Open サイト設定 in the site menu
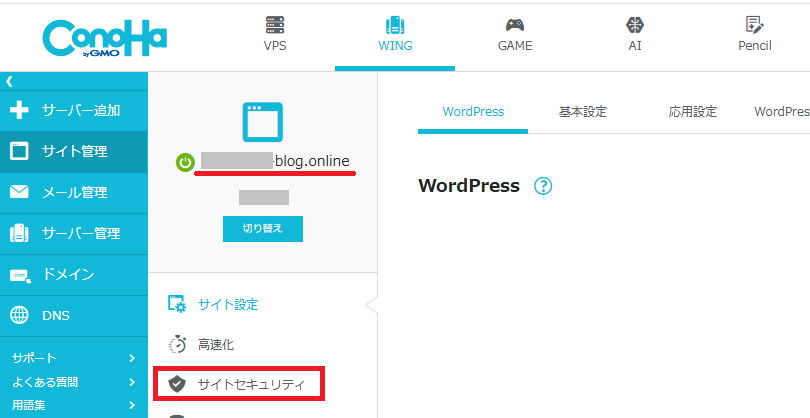 click(x=227, y=304)
